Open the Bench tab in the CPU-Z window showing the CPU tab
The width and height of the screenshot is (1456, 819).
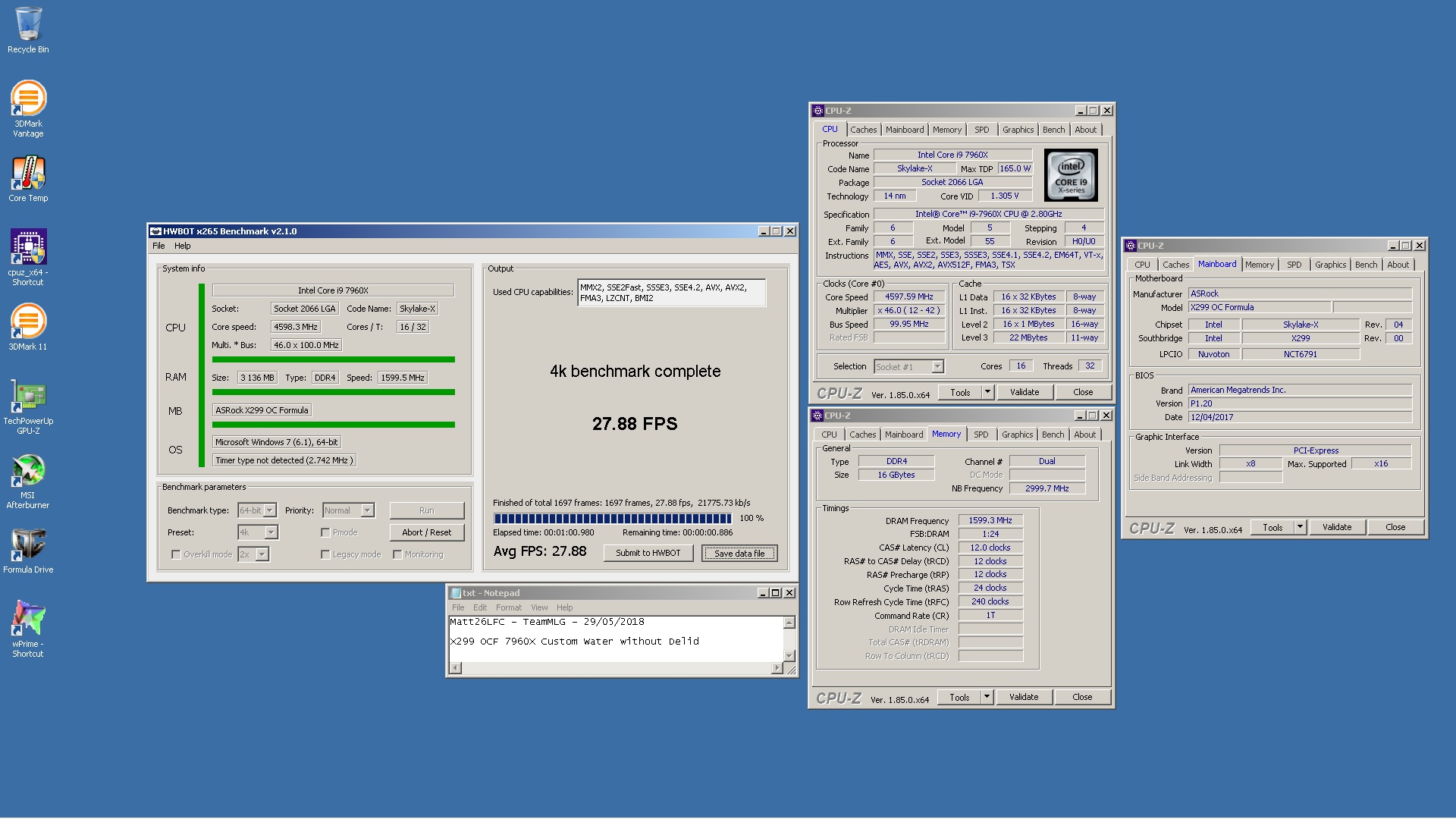[1053, 130]
